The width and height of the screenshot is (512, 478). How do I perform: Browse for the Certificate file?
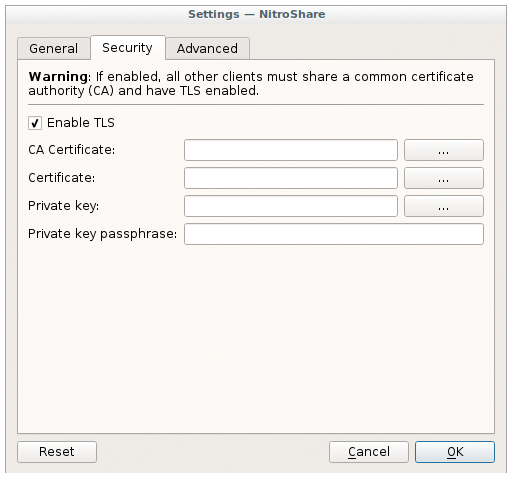click(x=444, y=178)
